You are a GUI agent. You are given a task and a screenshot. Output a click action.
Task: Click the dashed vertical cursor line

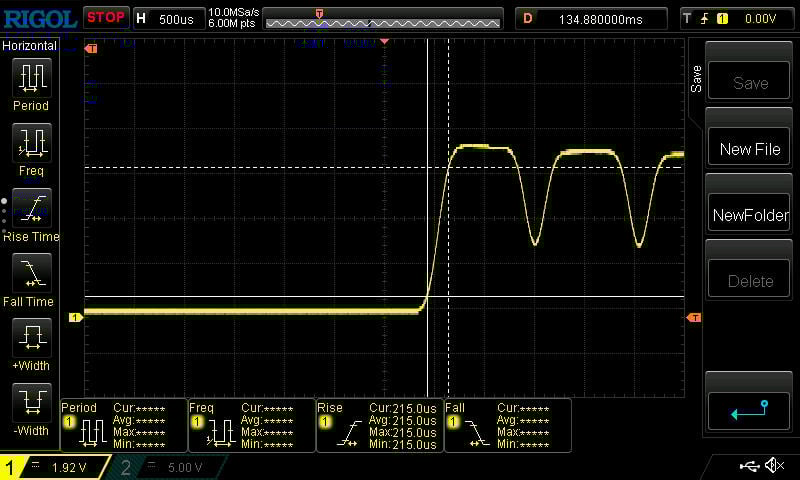[x=448, y=218]
